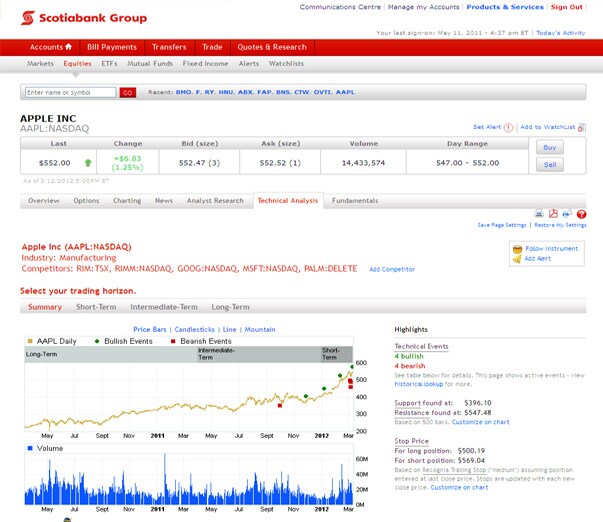
Task: Switch to the Fundamentals tab
Action: pos(355,200)
